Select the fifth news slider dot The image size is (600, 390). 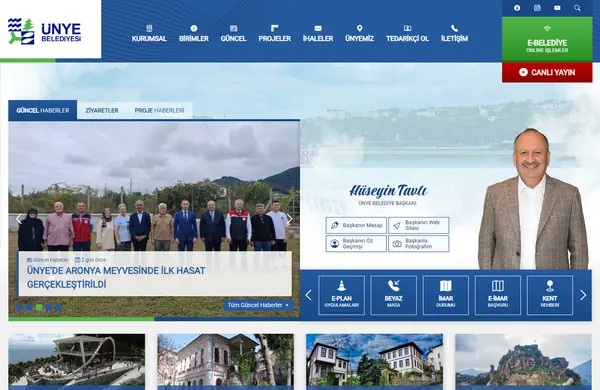pyautogui.click(x=58, y=307)
